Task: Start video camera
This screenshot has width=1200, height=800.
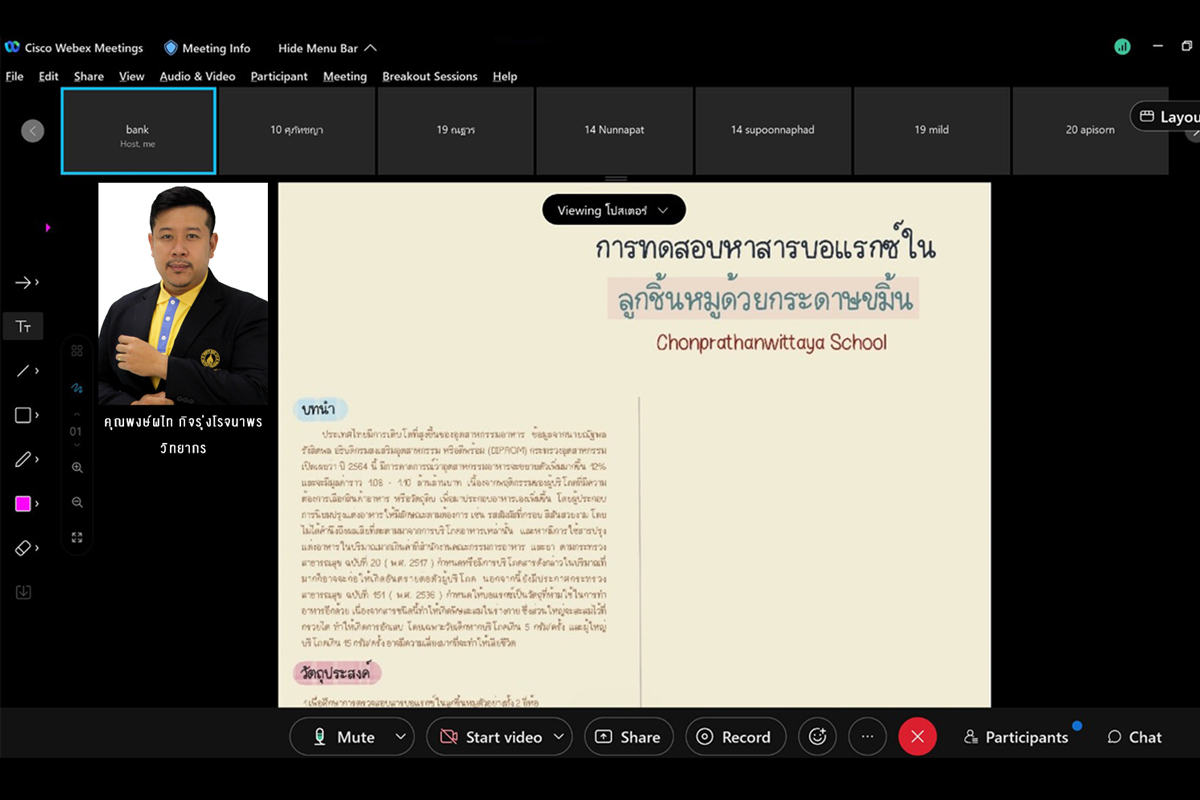Action: (x=492, y=737)
